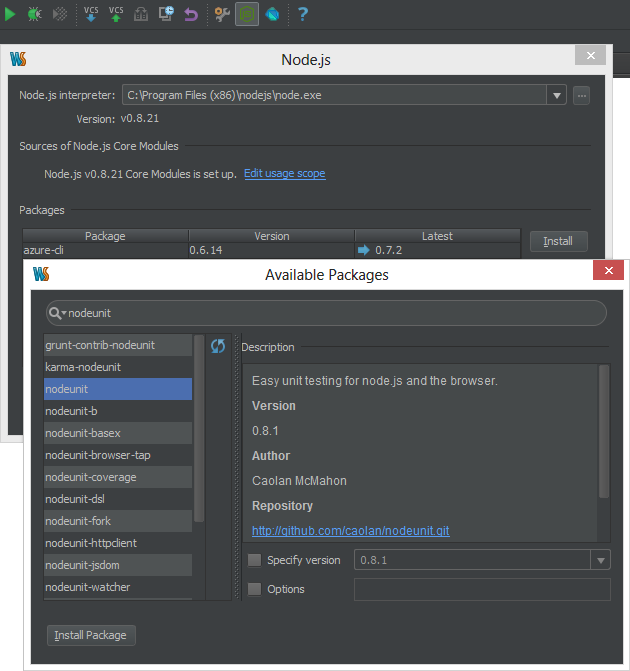Click the Install button in Node.js dialog
The image size is (630, 671).
tap(559, 241)
